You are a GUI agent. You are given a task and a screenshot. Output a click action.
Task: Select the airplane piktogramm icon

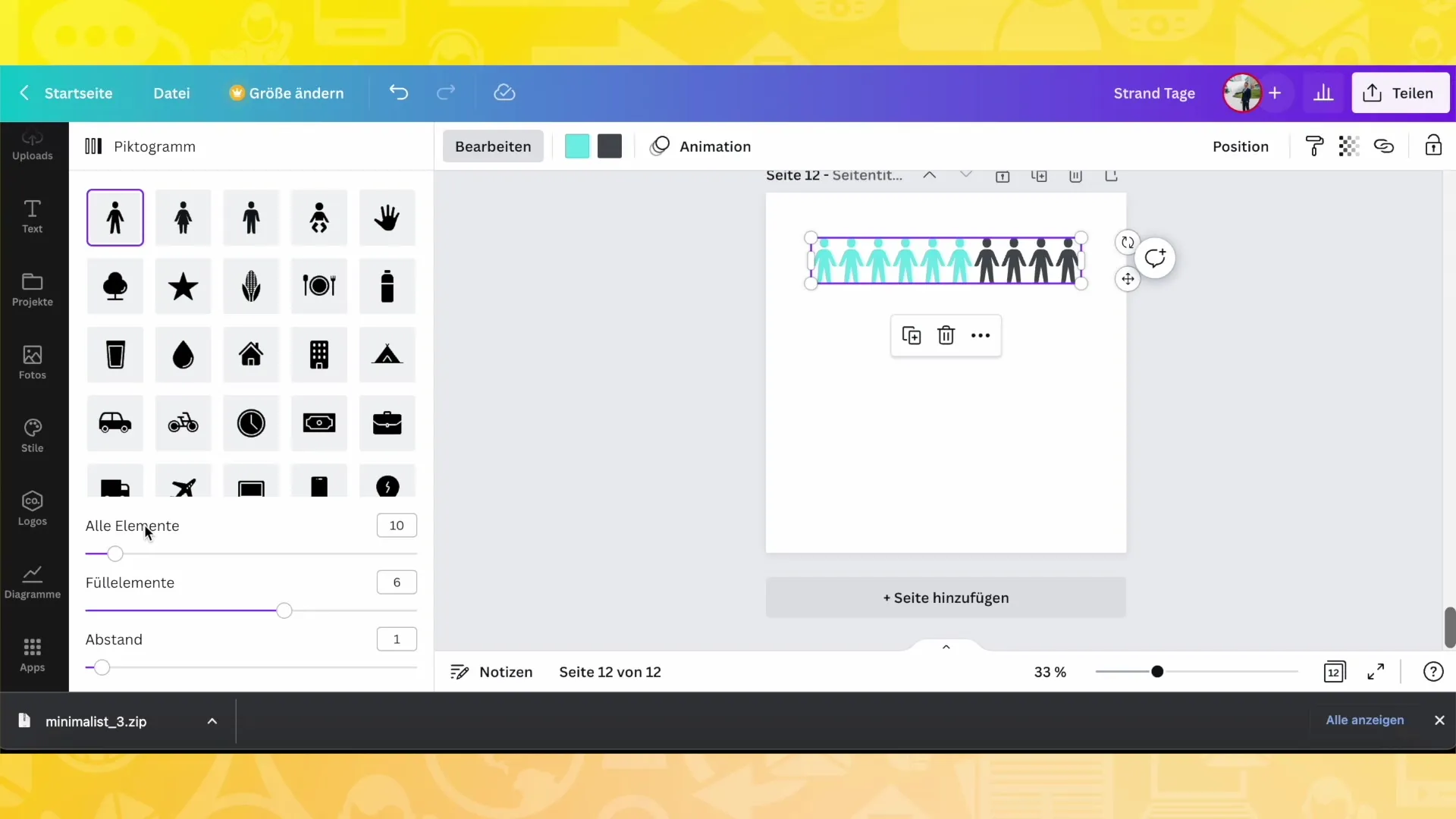183,488
